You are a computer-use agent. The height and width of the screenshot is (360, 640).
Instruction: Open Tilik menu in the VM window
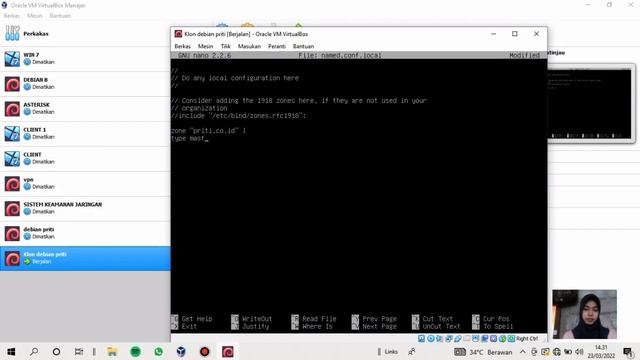225,46
